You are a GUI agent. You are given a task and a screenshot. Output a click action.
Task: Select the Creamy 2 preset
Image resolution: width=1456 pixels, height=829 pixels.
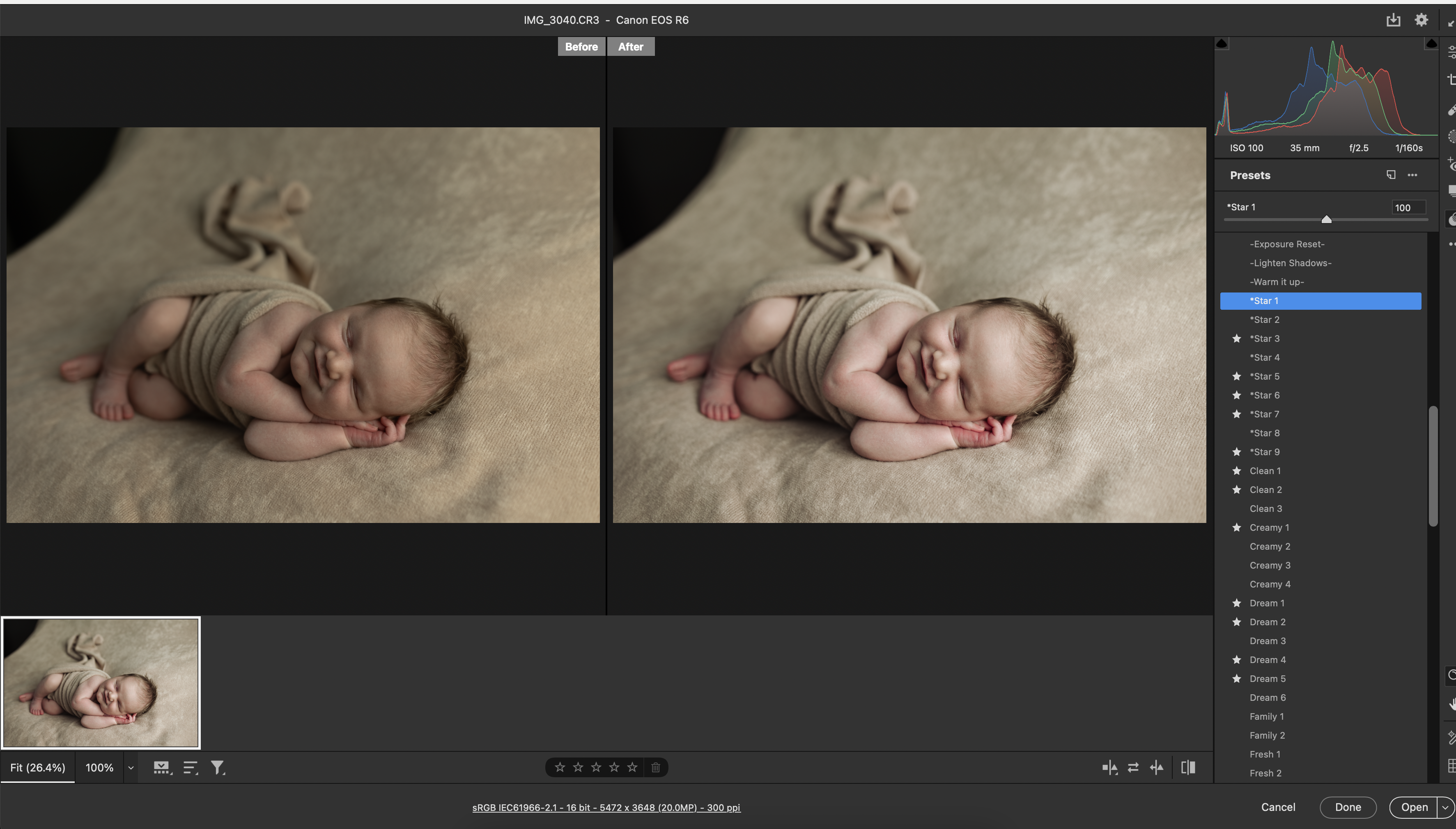[1269, 547]
